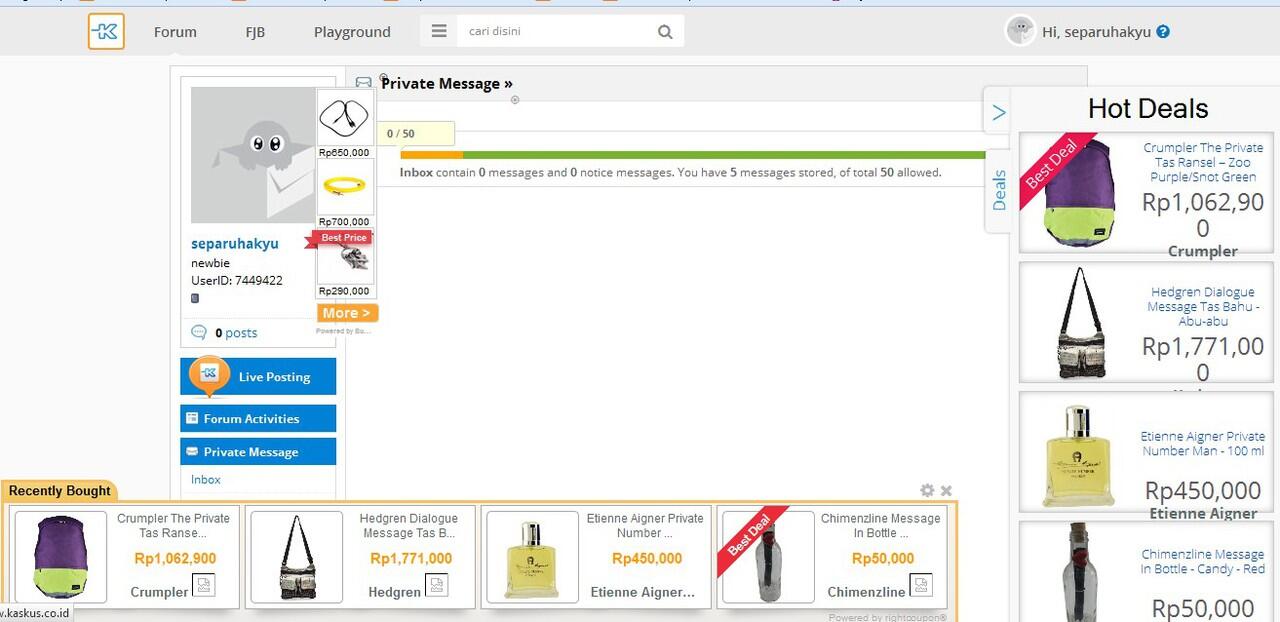1280x622 pixels.
Task: Click the '0 / 50' message counter tooltip
Action: click(x=415, y=133)
